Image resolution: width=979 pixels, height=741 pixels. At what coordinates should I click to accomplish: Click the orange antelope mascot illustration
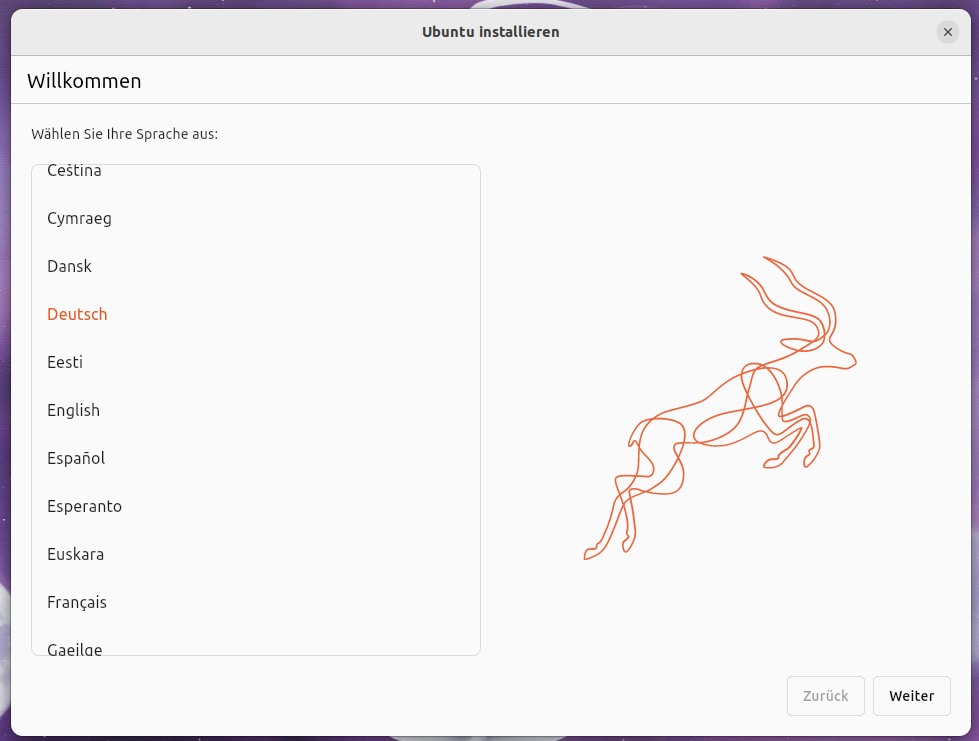720,410
